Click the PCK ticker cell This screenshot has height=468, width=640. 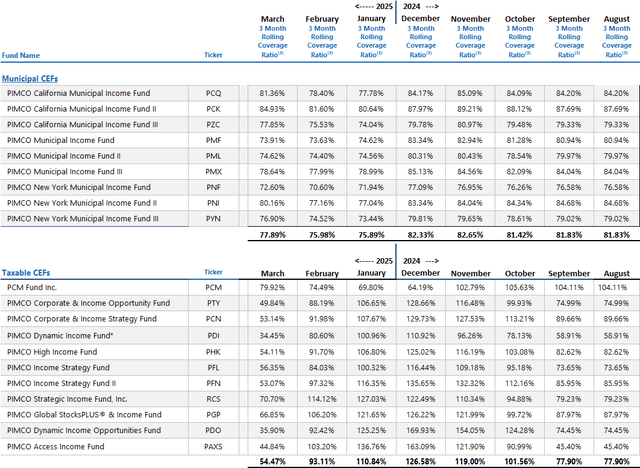[213, 109]
